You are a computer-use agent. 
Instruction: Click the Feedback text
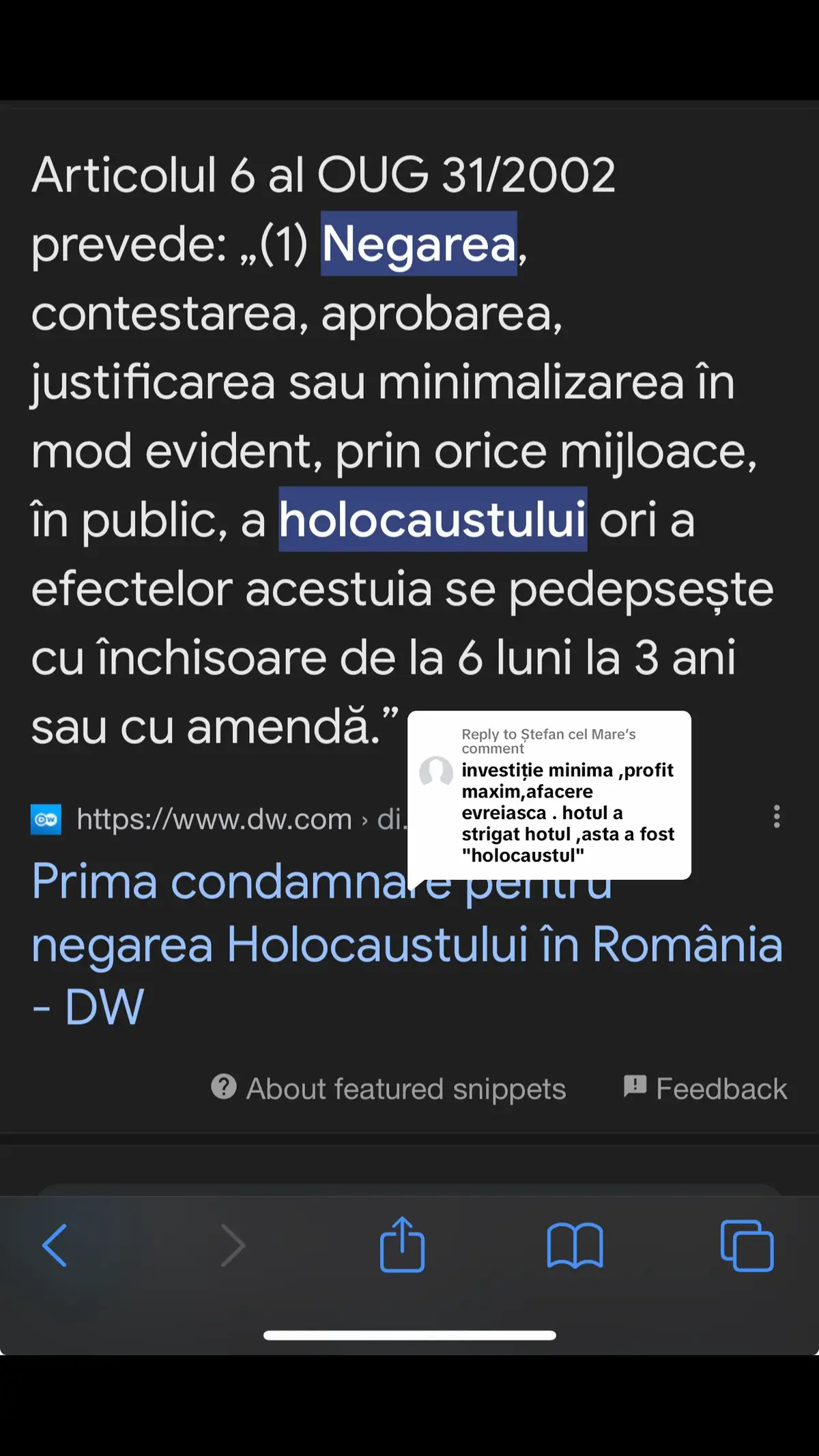click(721, 1088)
